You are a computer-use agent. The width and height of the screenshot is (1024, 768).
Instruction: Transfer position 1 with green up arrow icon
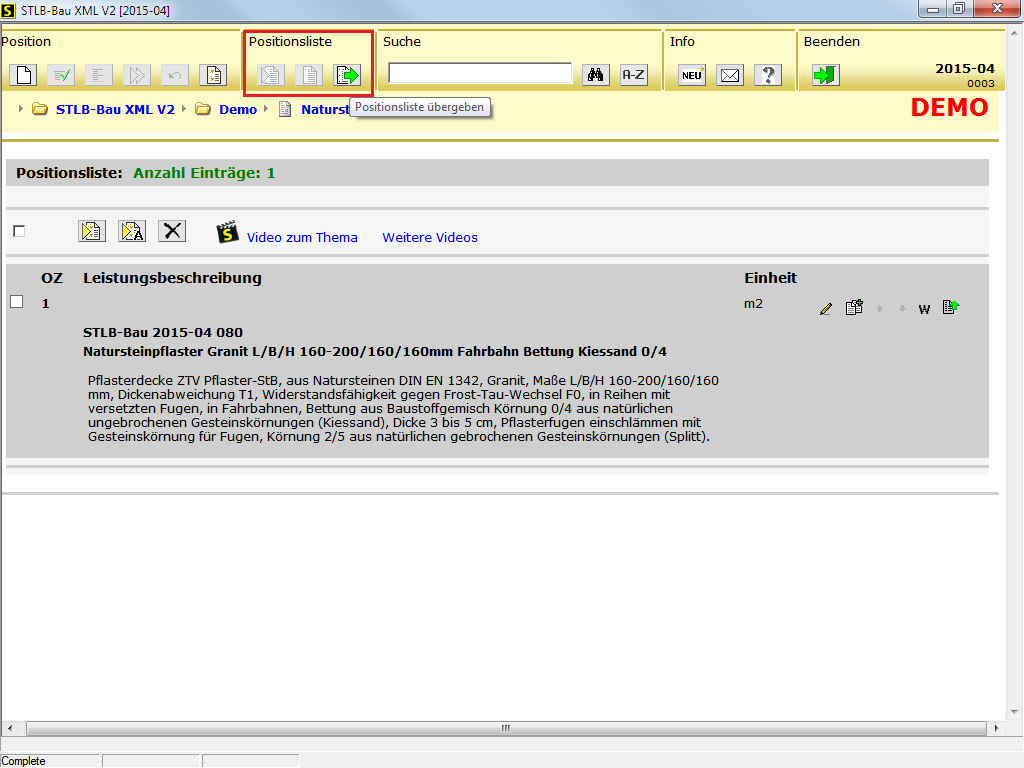(951, 307)
